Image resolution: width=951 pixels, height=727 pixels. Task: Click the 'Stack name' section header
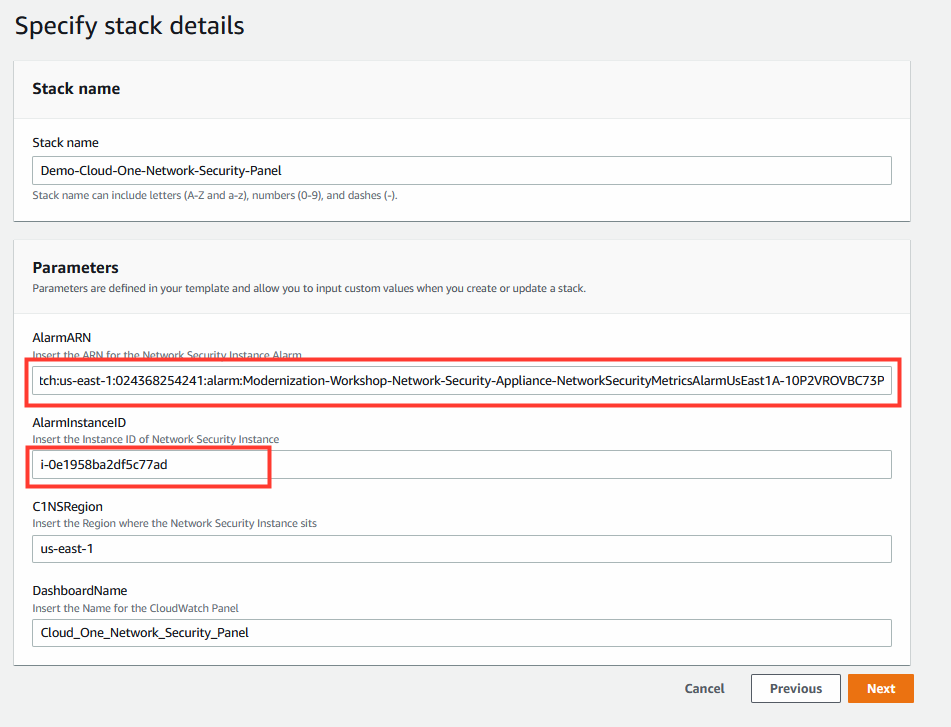point(76,89)
